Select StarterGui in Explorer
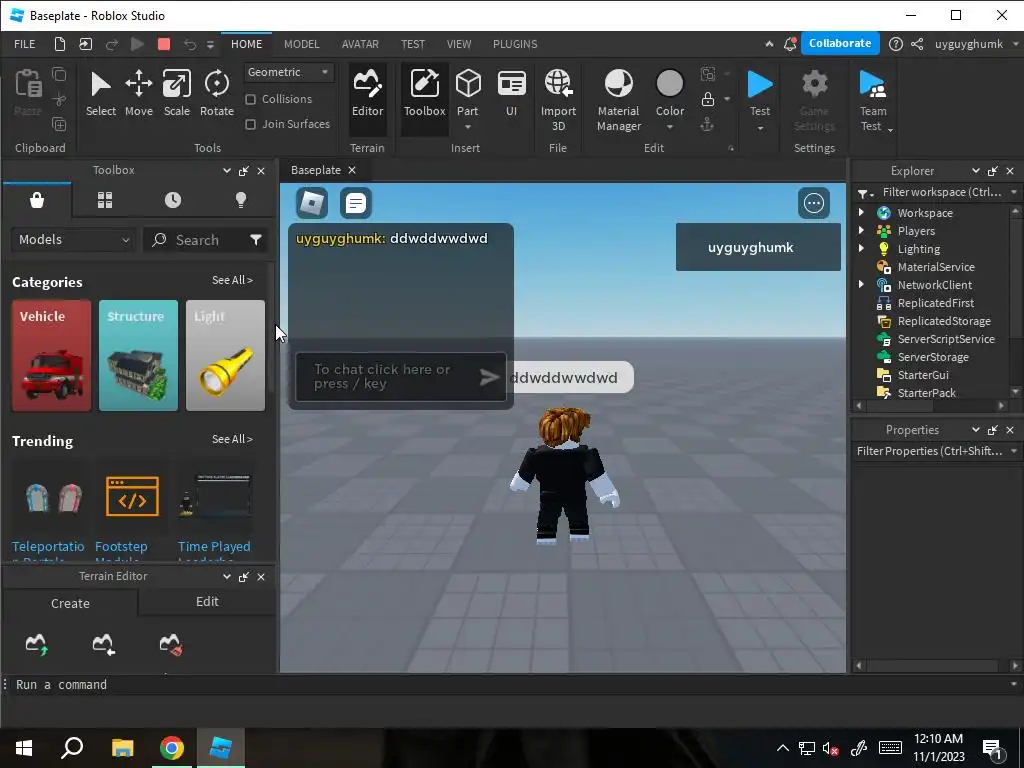The height and width of the screenshot is (768, 1024). [x=923, y=375]
